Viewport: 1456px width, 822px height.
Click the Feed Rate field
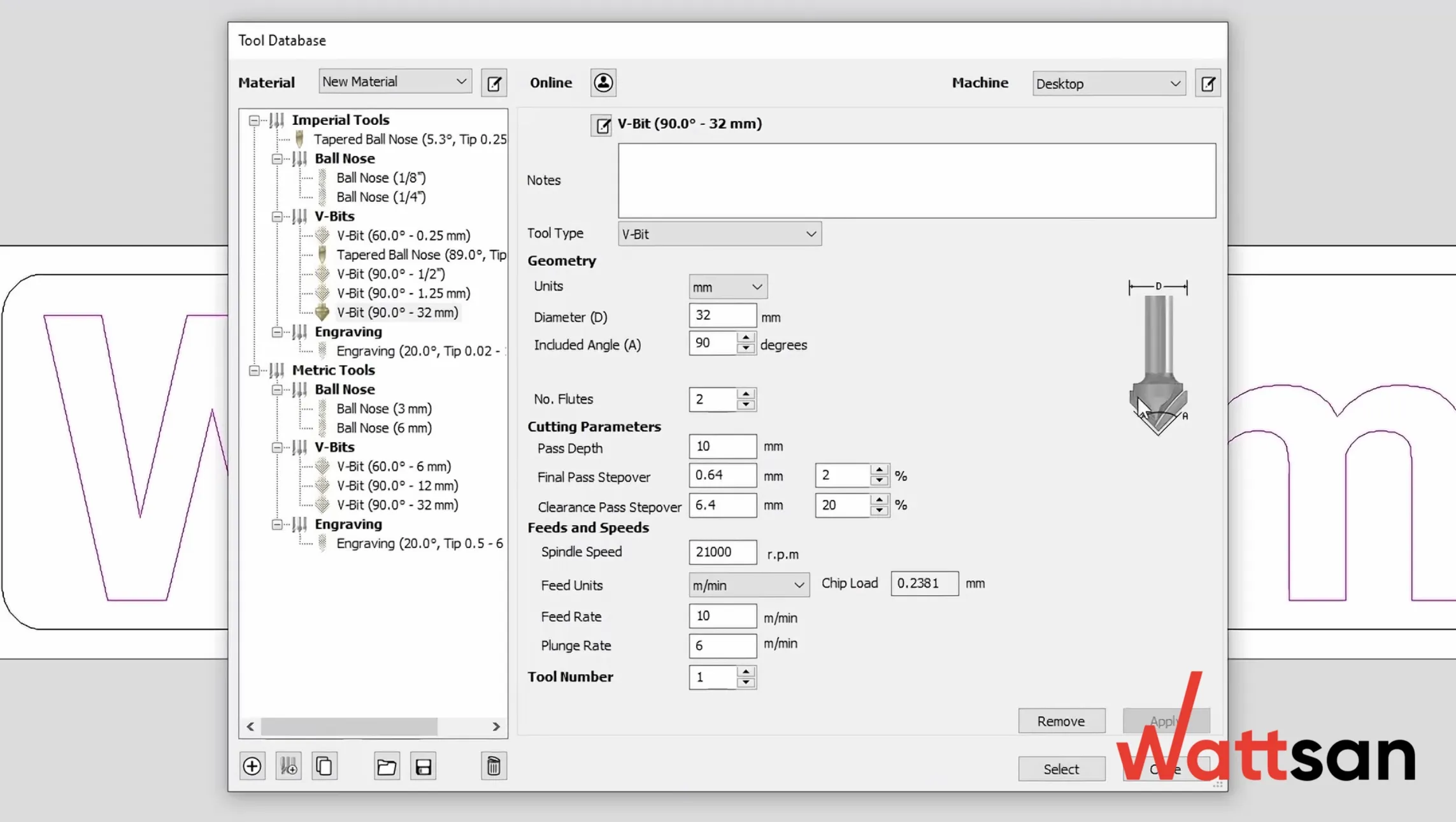tap(722, 616)
